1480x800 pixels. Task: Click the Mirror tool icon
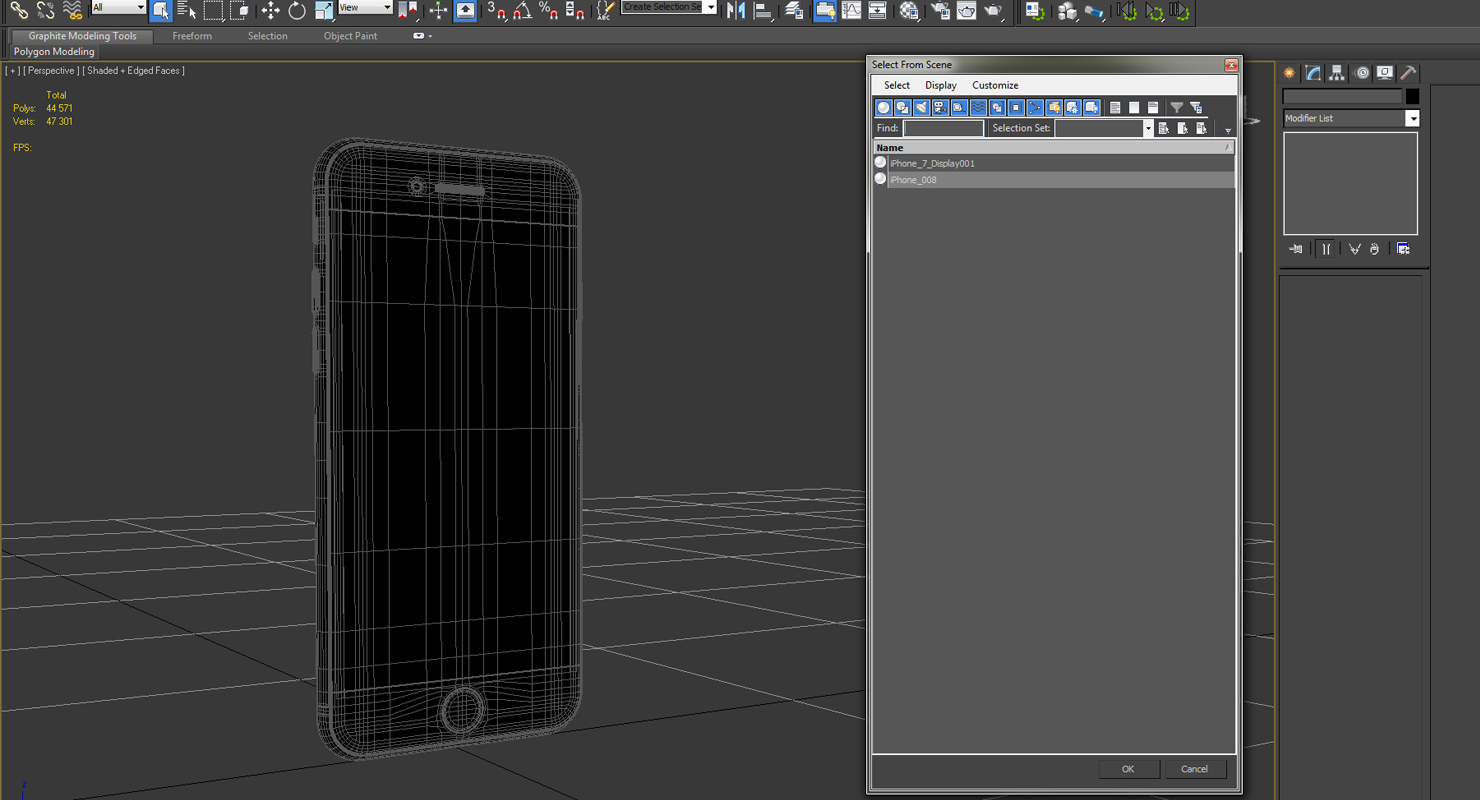tap(736, 11)
